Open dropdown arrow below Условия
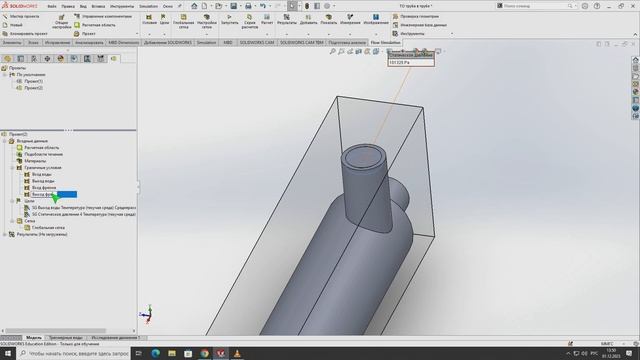640x360 pixels. tap(149, 34)
